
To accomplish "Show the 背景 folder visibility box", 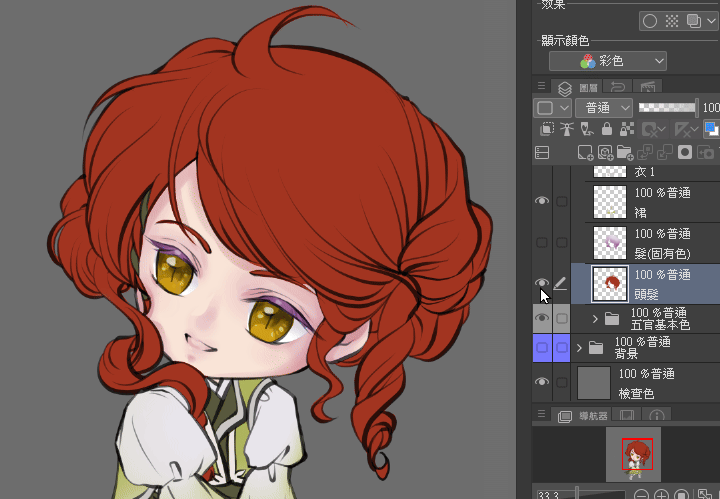I will pos(542,348).
